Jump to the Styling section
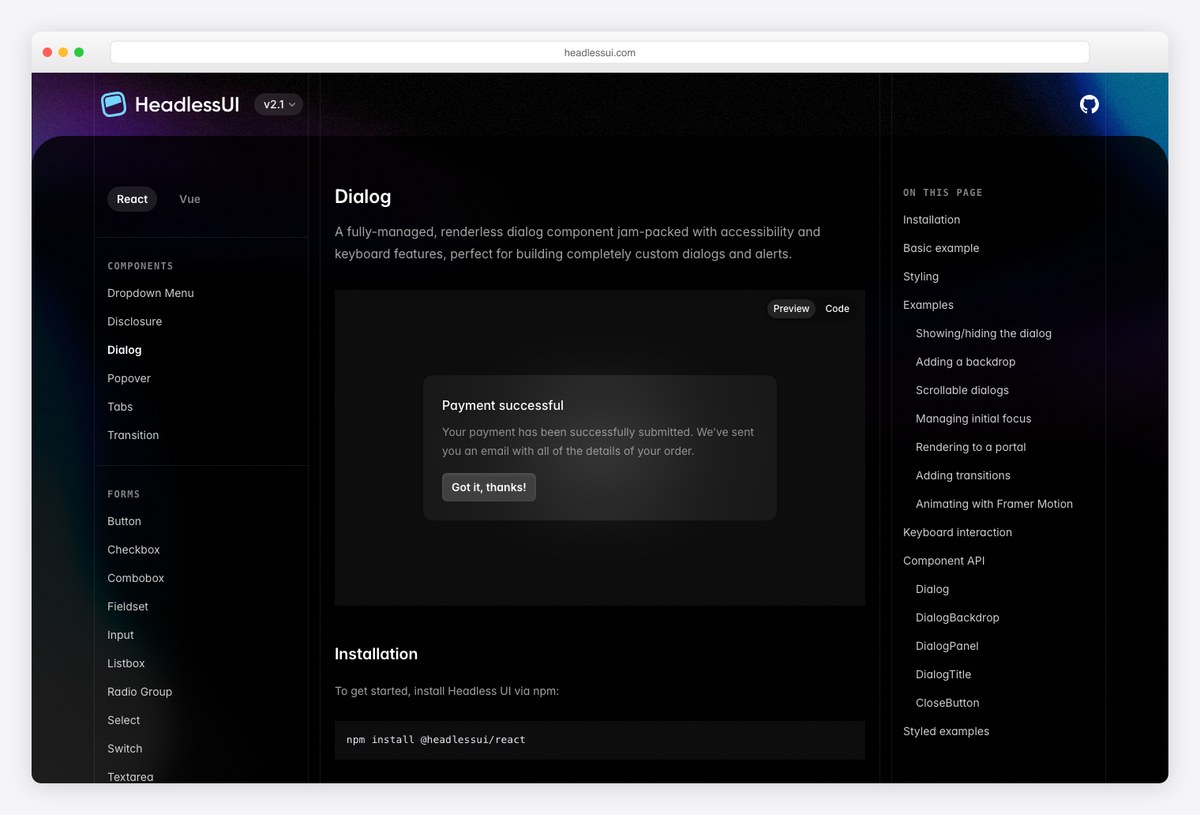The width and height of the screenshot is (1200, 815). 921,277
